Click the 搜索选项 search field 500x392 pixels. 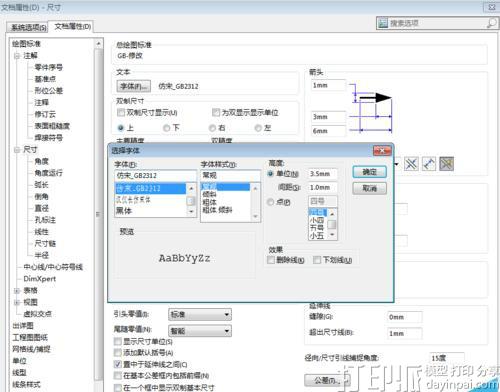click(x=437, y=23)
